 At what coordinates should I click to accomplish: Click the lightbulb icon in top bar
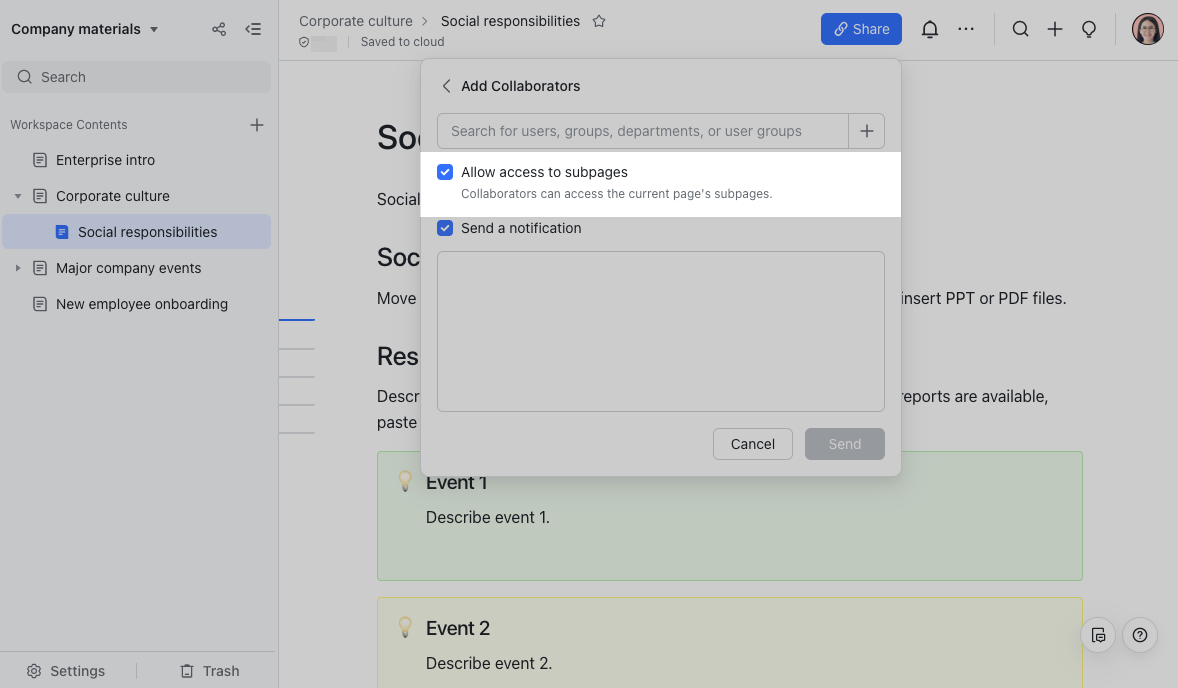click(x=1089, y=29)
